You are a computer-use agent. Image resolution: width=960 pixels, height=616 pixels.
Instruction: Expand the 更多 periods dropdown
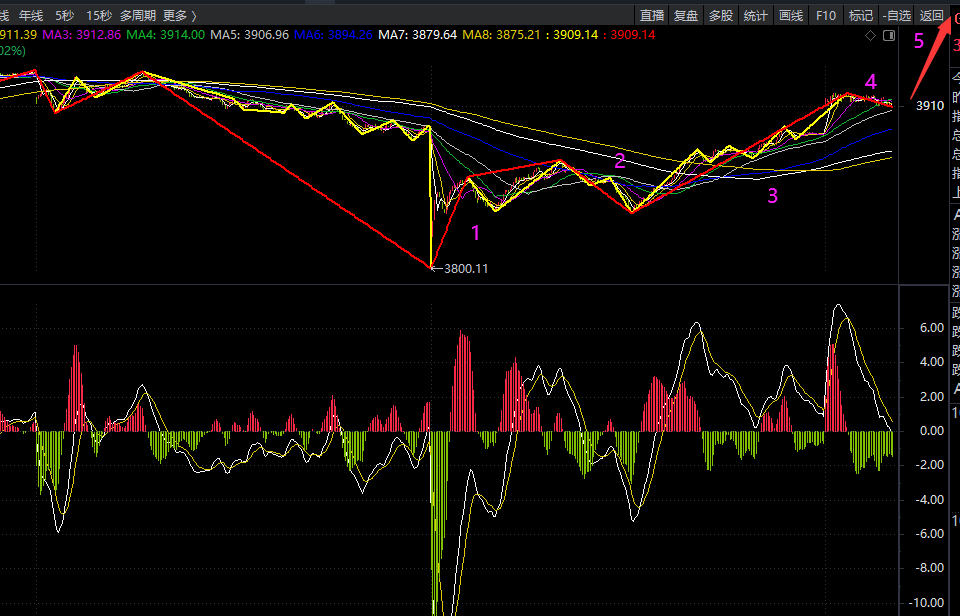179,16
